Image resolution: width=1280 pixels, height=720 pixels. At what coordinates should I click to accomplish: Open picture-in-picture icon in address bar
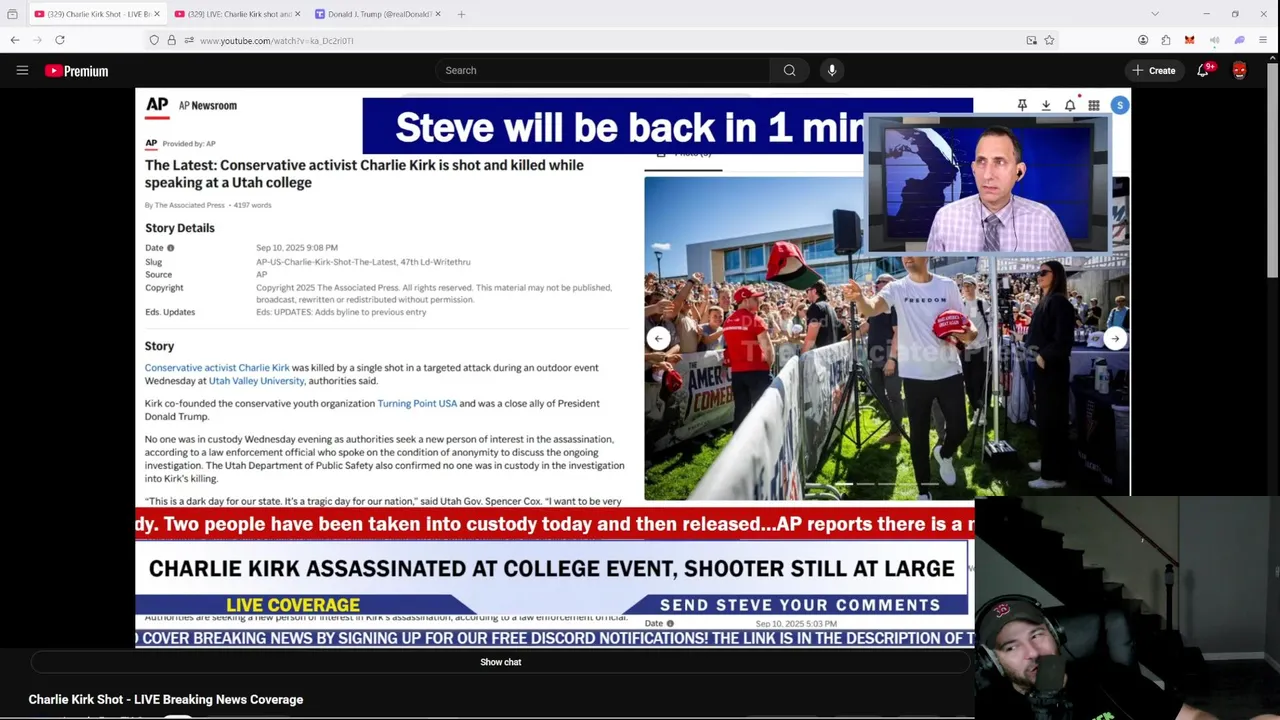click(1031, 40)
